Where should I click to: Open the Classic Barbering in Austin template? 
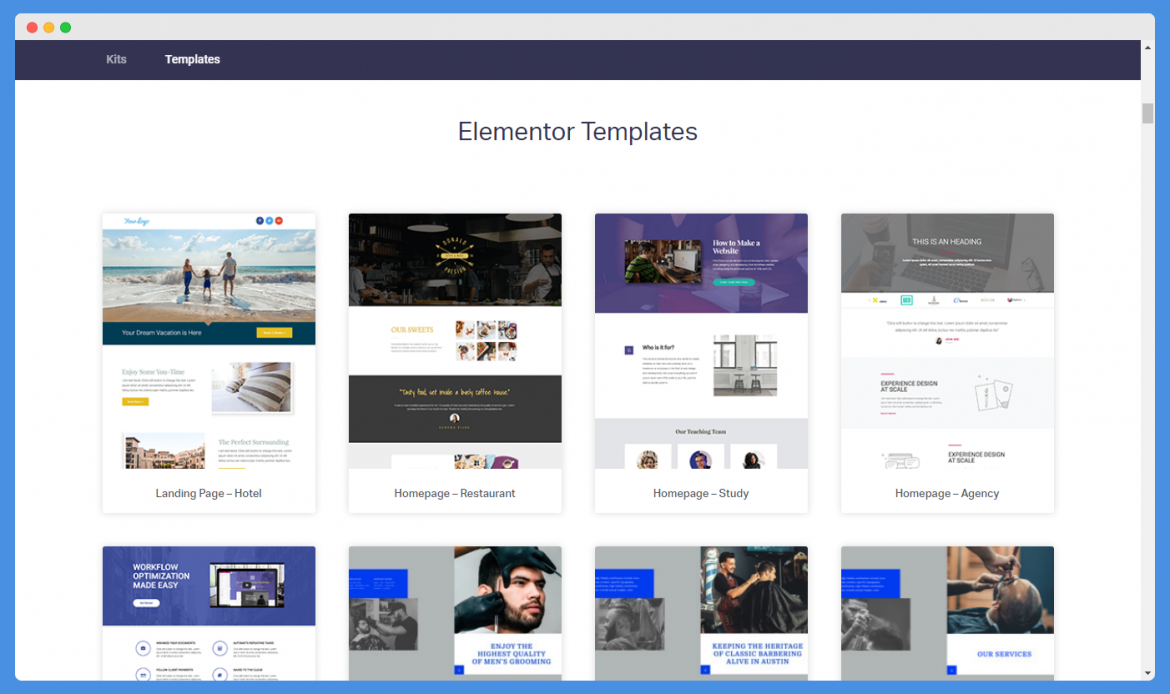701,613
